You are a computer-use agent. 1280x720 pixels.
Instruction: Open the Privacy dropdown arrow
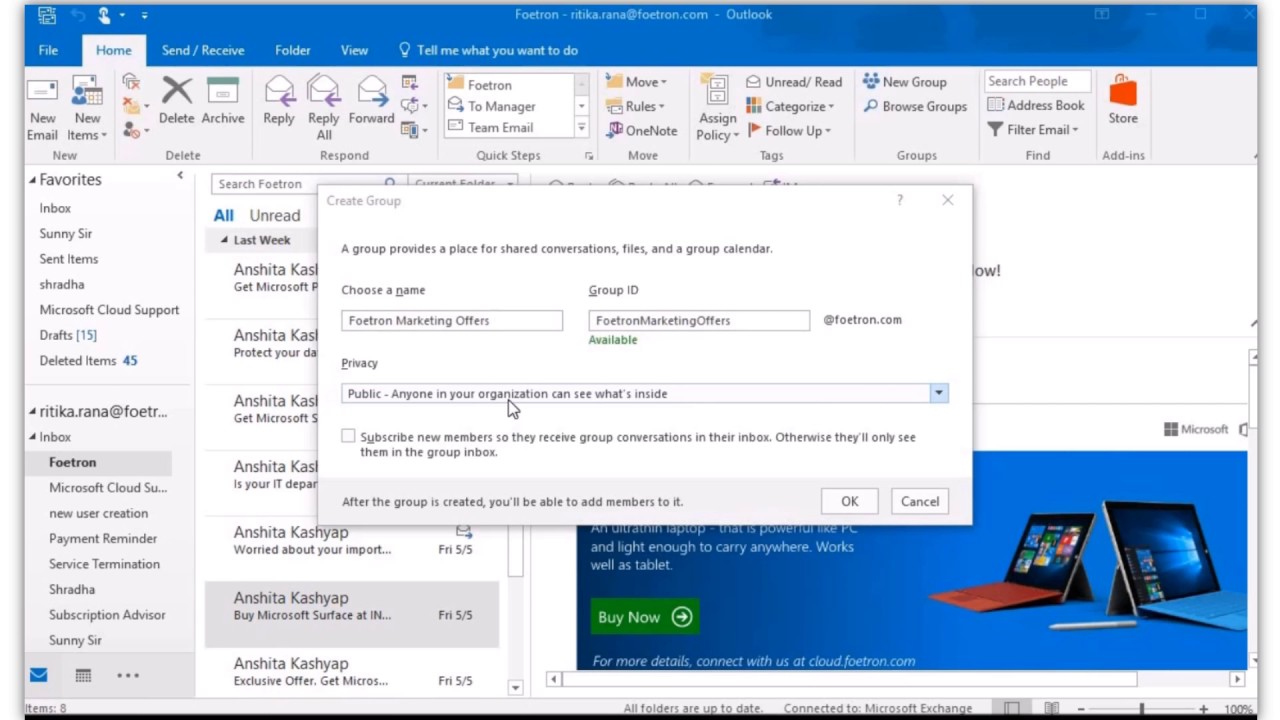pos(938,393)
